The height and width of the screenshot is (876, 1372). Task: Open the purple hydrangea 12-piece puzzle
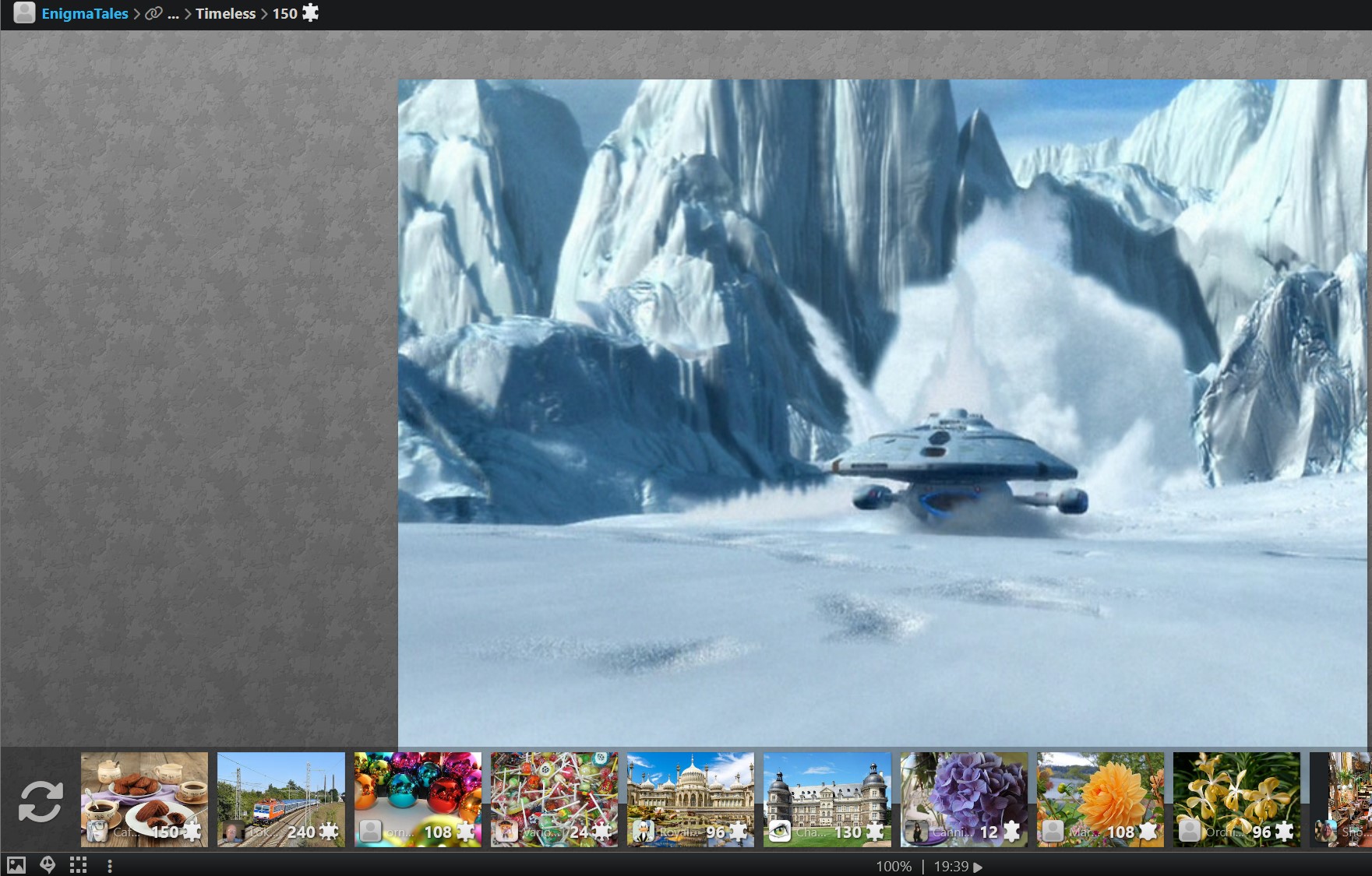point(964,799)
